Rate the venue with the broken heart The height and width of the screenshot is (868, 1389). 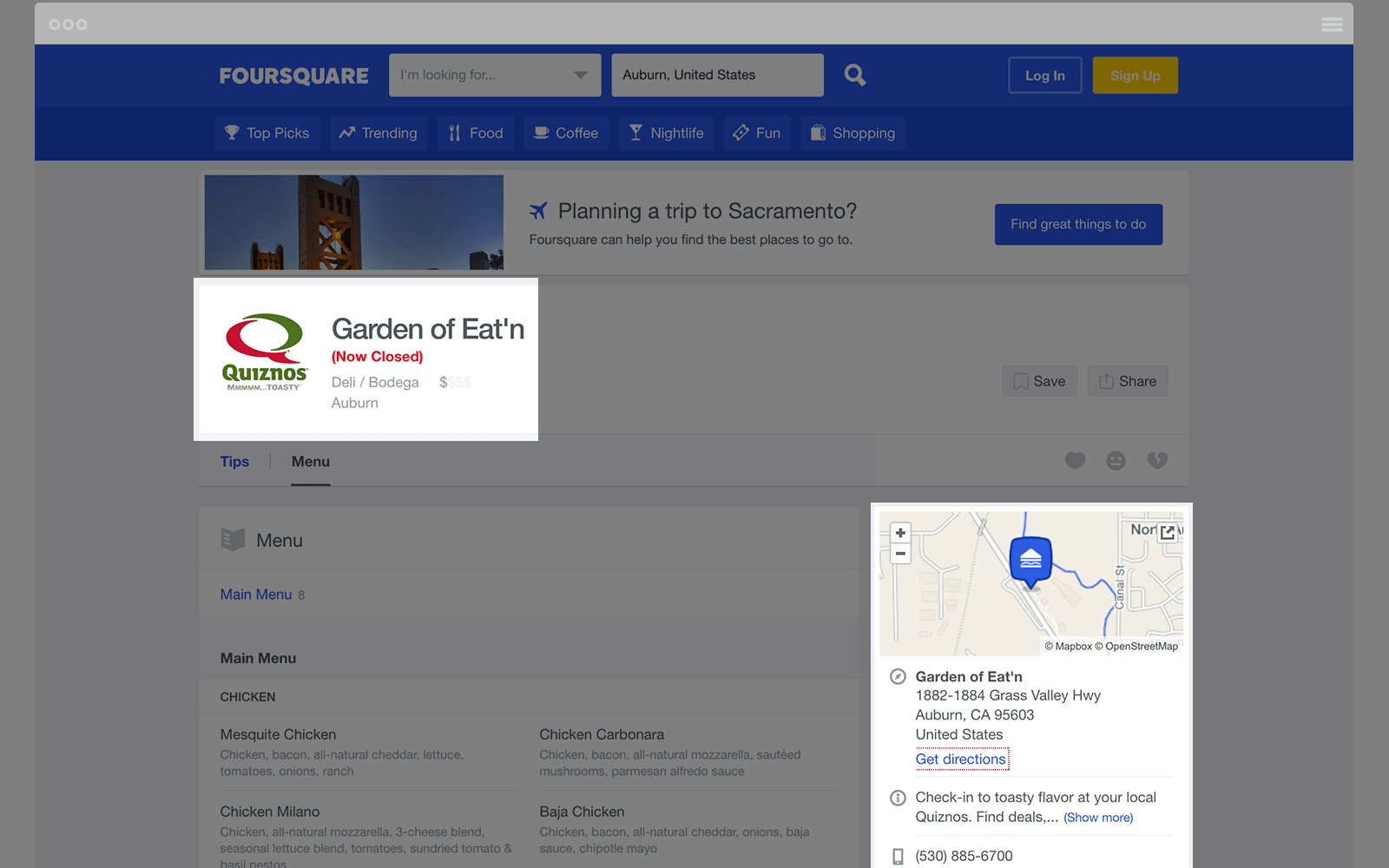tap(1157, 461)
